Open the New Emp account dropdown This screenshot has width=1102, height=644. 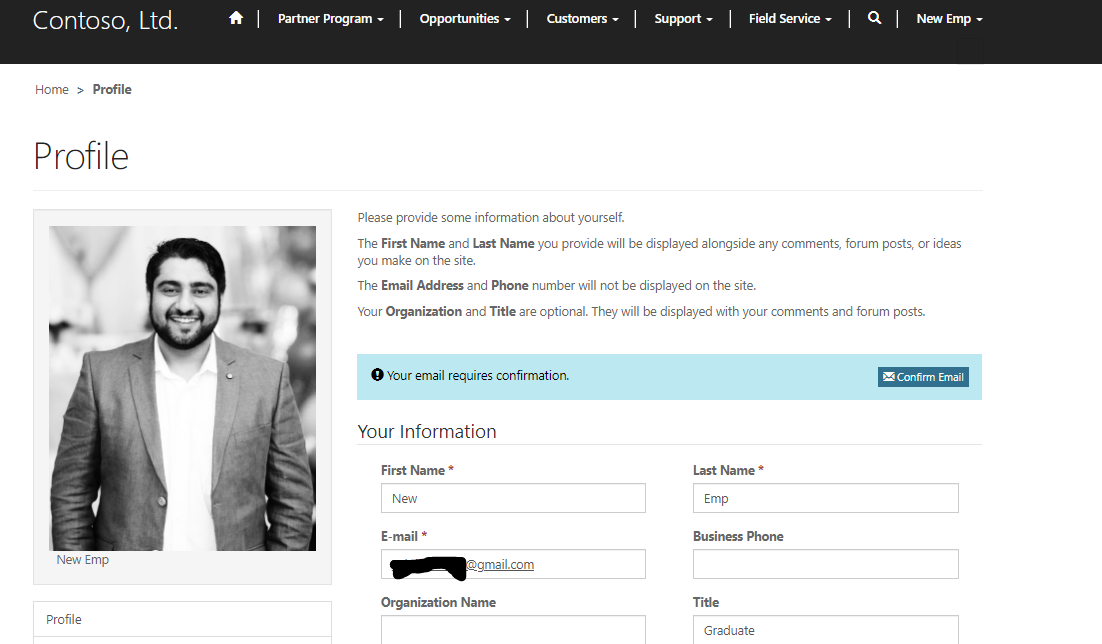coord(948,18)
